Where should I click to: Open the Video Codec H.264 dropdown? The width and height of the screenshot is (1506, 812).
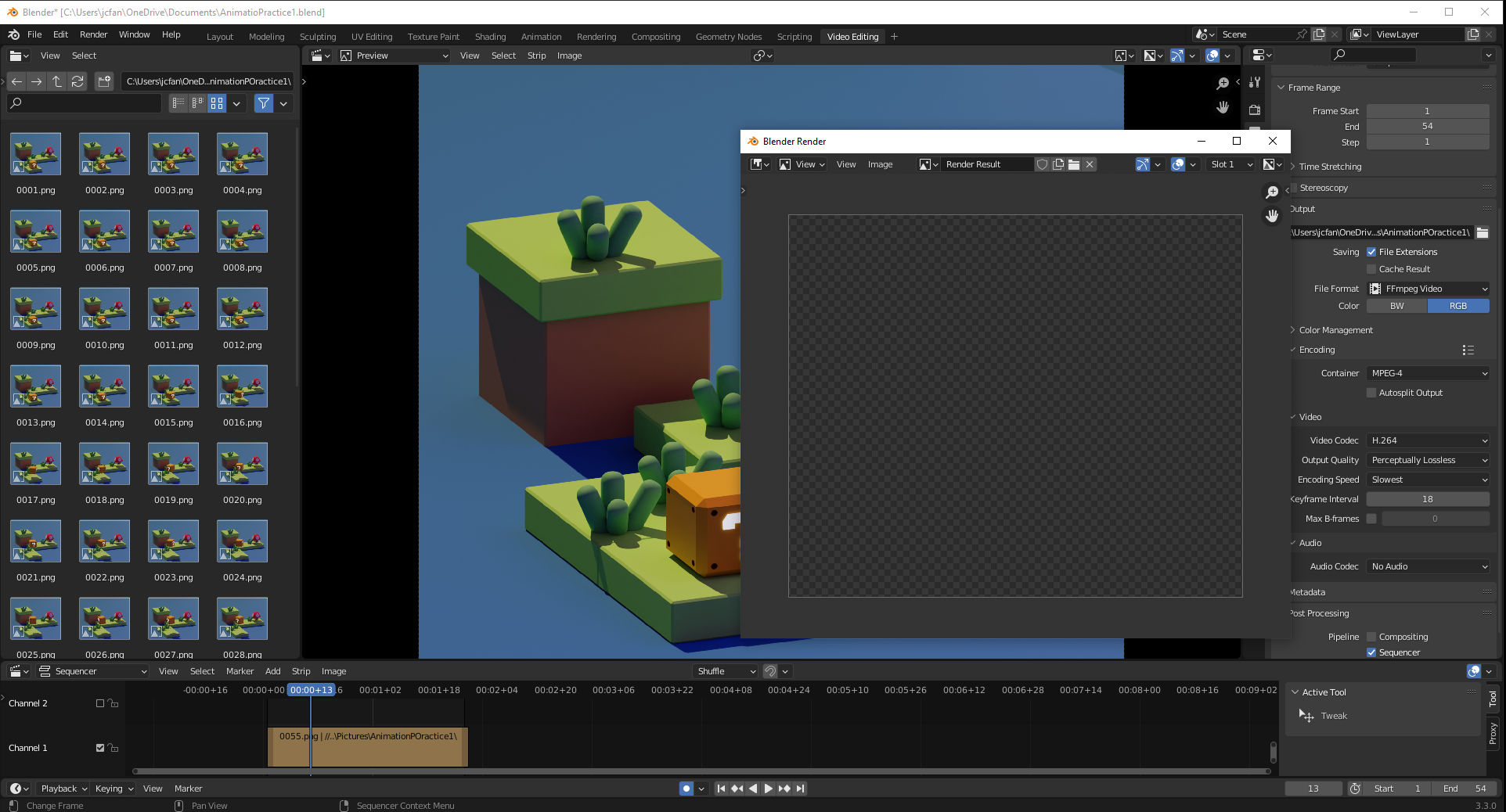1428,440
